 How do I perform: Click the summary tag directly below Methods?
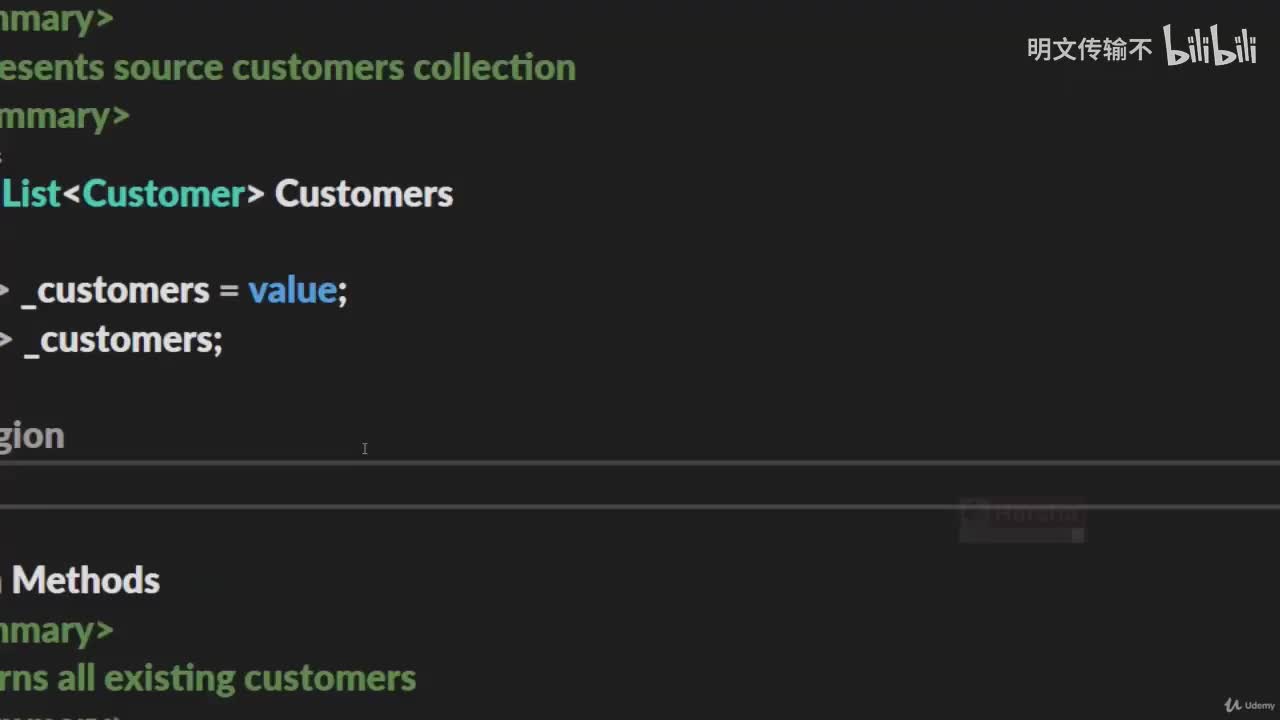tap(55, 630)
